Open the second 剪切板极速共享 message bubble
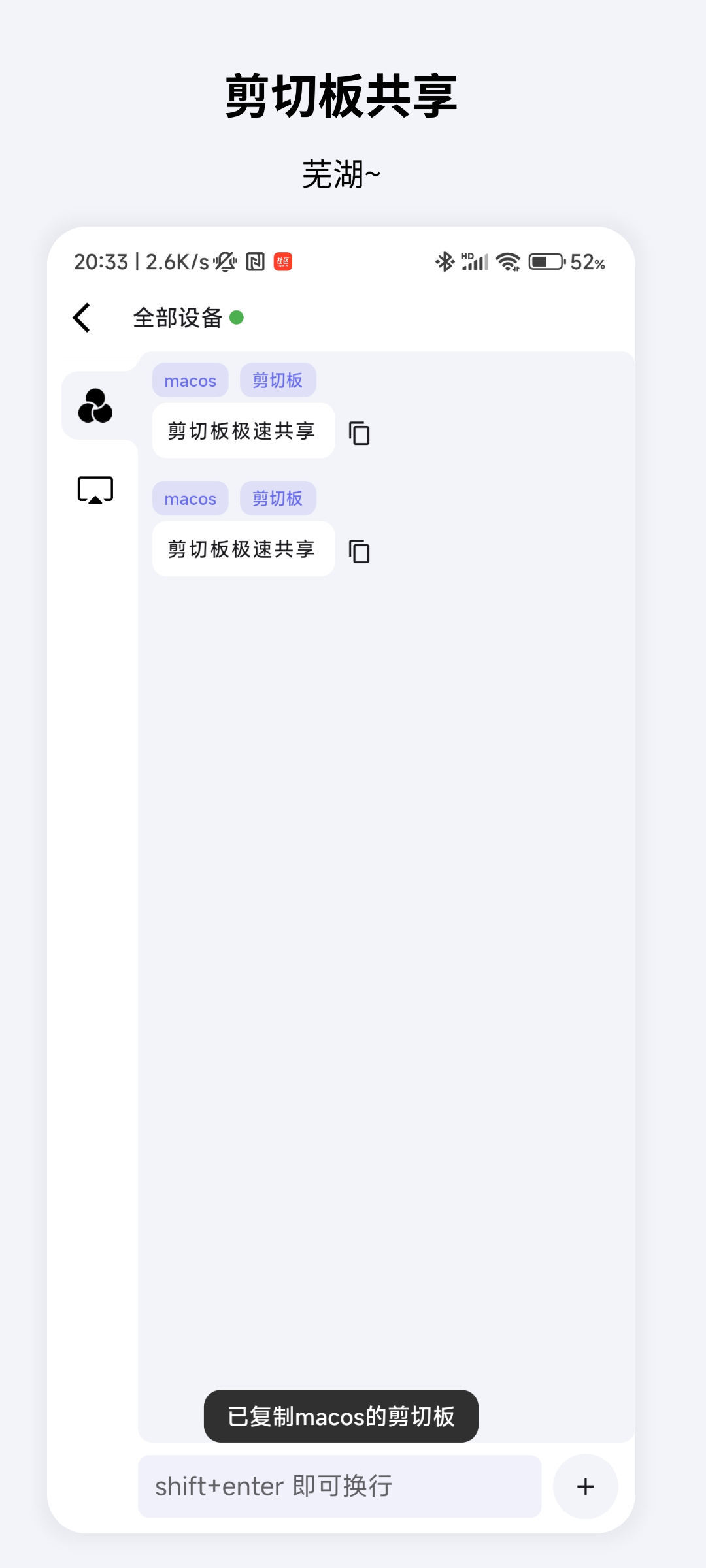 [243, 549]
